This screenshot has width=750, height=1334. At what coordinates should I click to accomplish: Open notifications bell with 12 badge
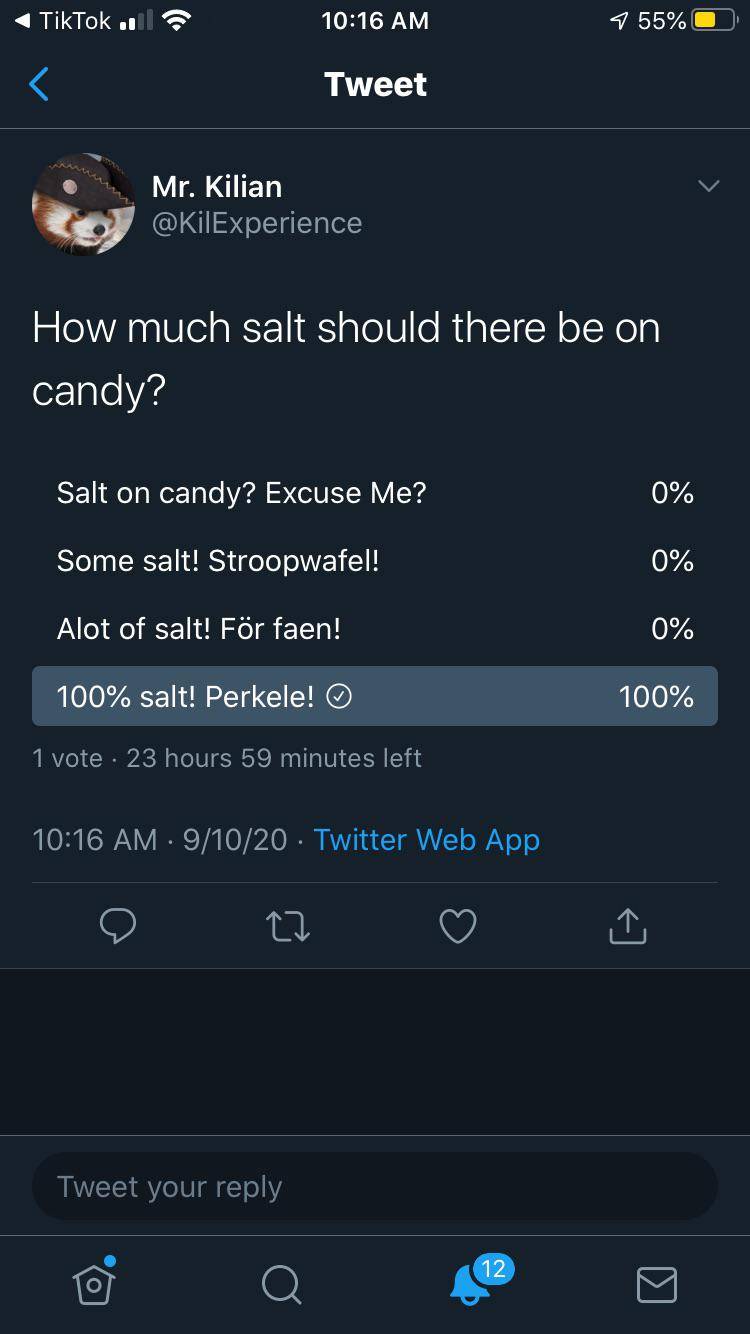click(470, 1283)
